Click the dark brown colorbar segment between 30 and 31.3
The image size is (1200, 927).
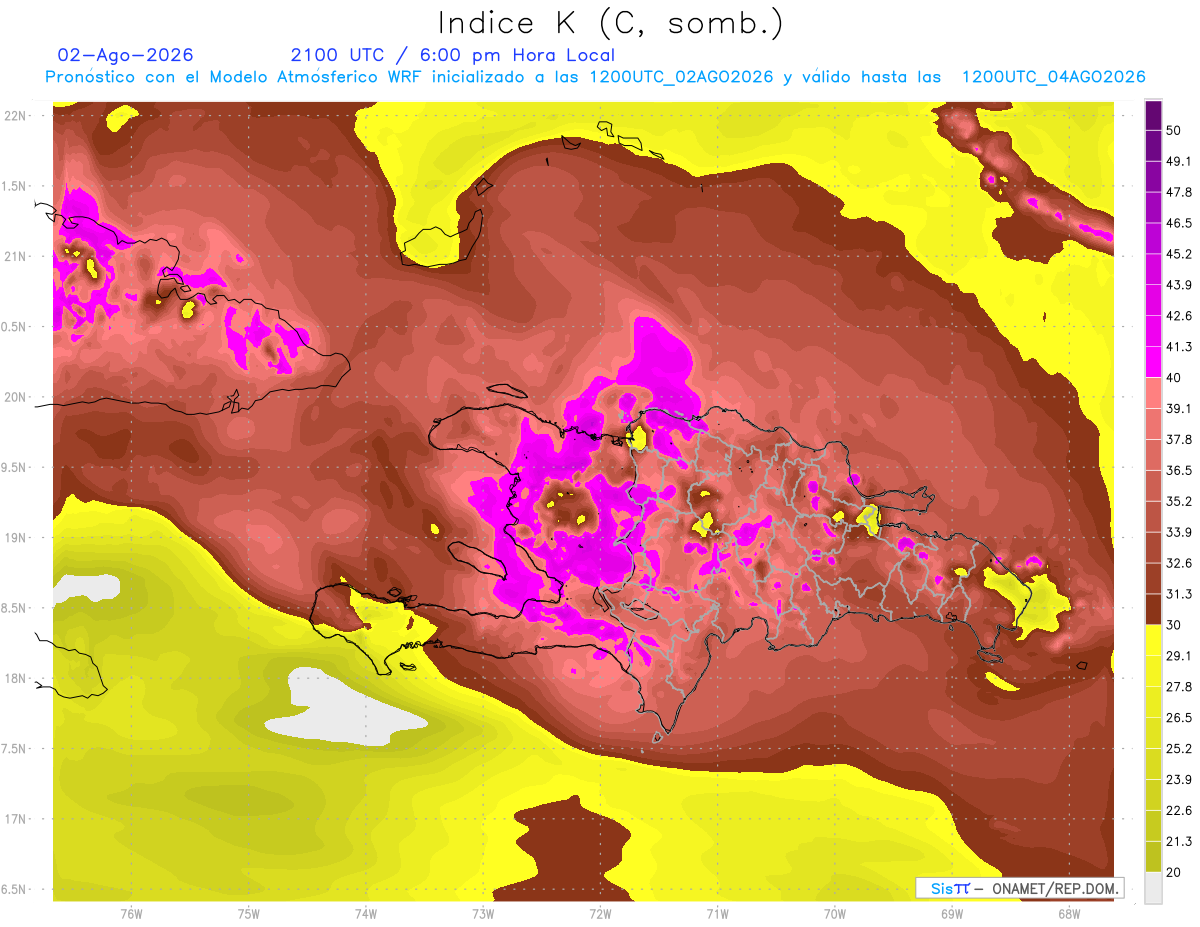pyautogui.click(x=1153, y=609)
